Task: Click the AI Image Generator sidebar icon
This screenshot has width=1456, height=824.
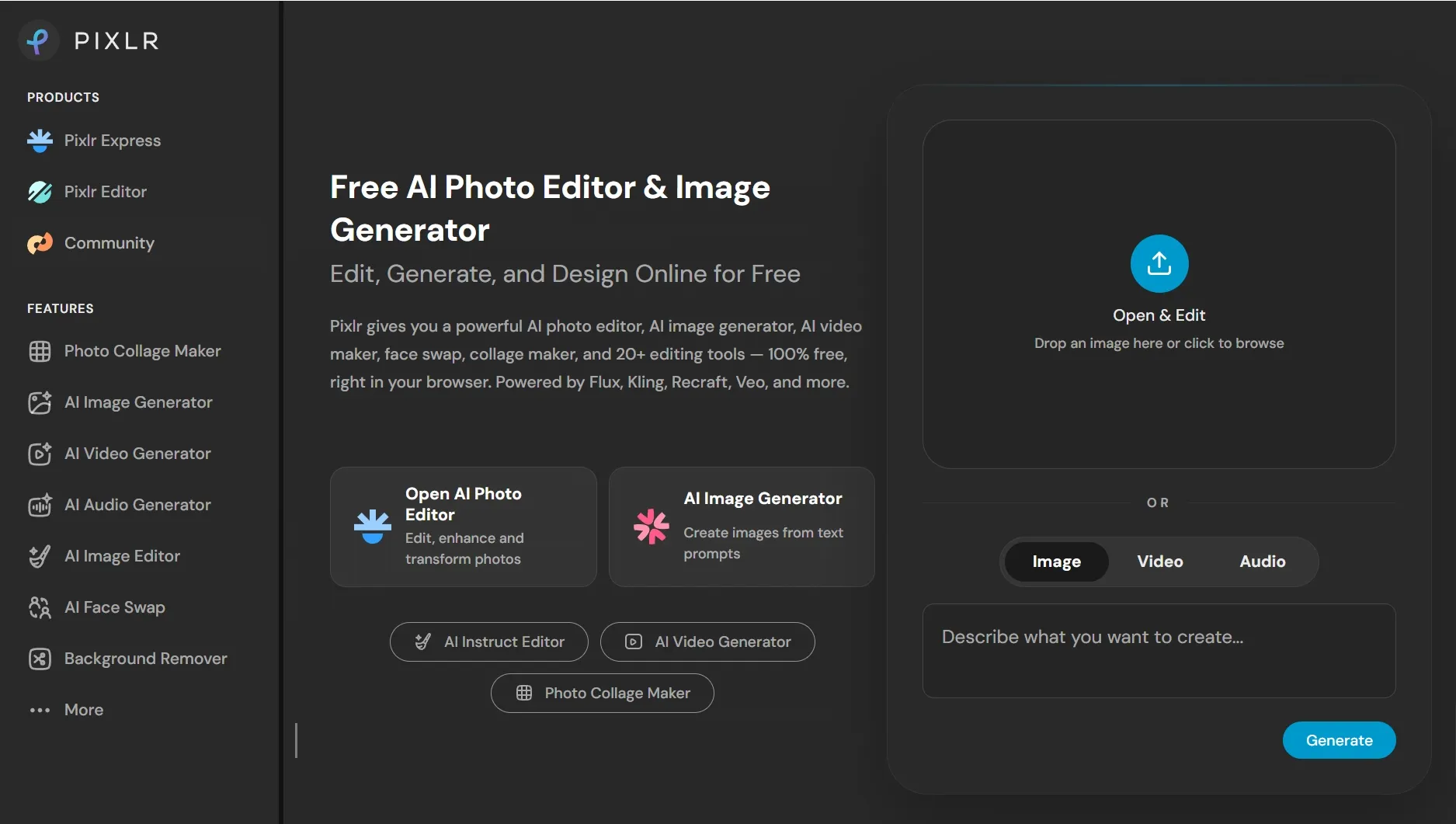Action: click(40, 402)
